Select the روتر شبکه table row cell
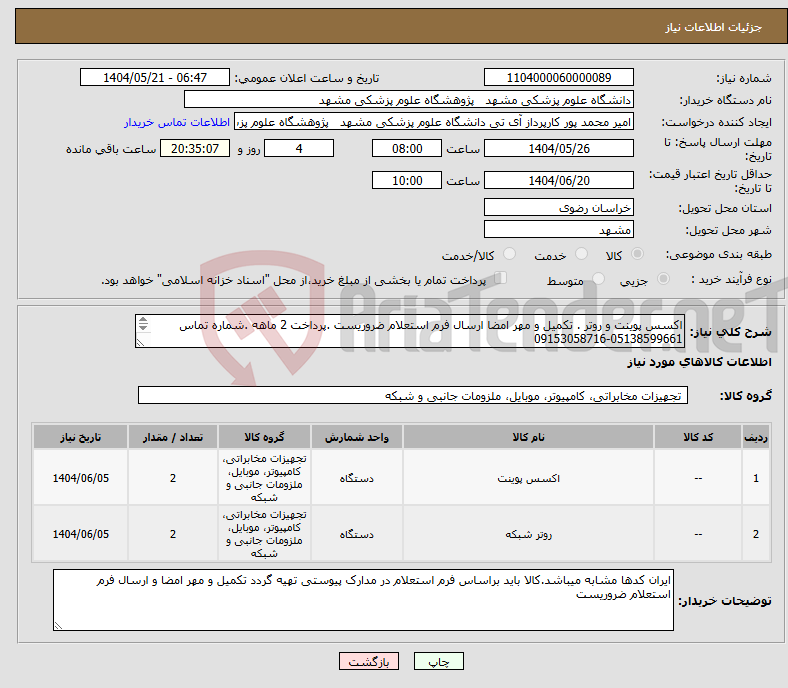This screenshot has height=688, width=788. tap(527, 534)
